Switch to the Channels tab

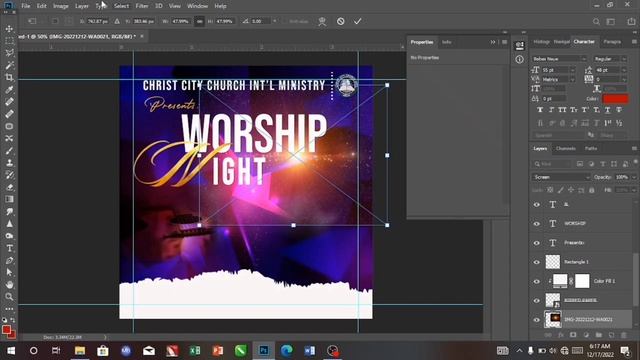tap(566, 149)
